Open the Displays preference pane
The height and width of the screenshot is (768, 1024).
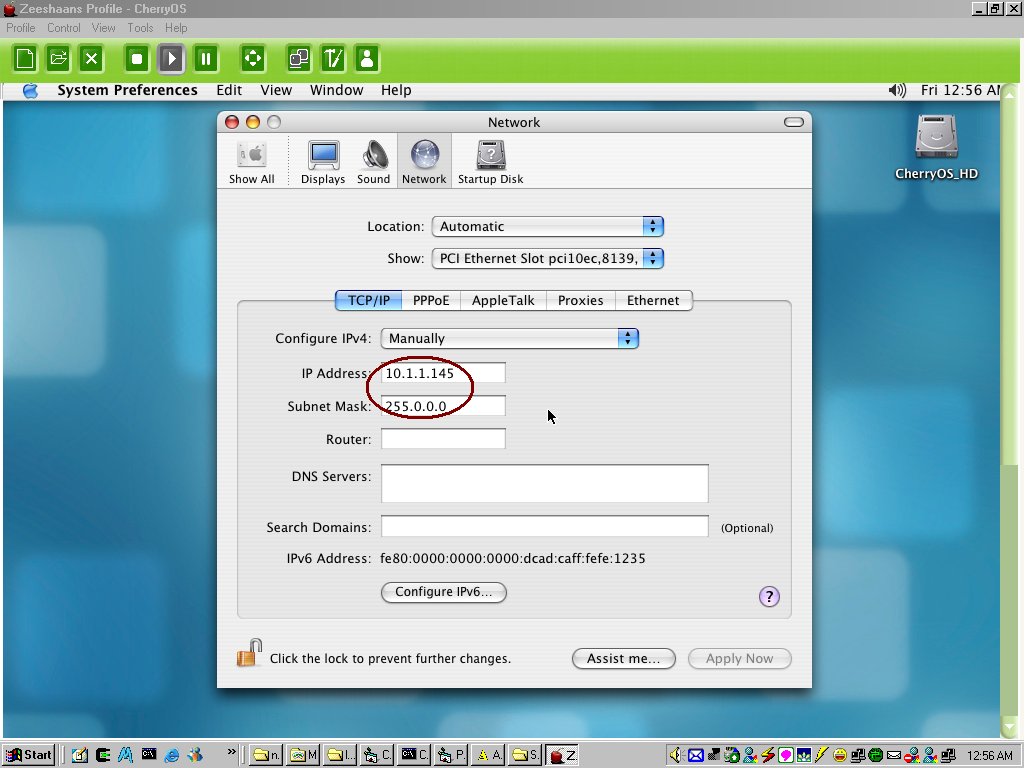(x=323, y=163)
